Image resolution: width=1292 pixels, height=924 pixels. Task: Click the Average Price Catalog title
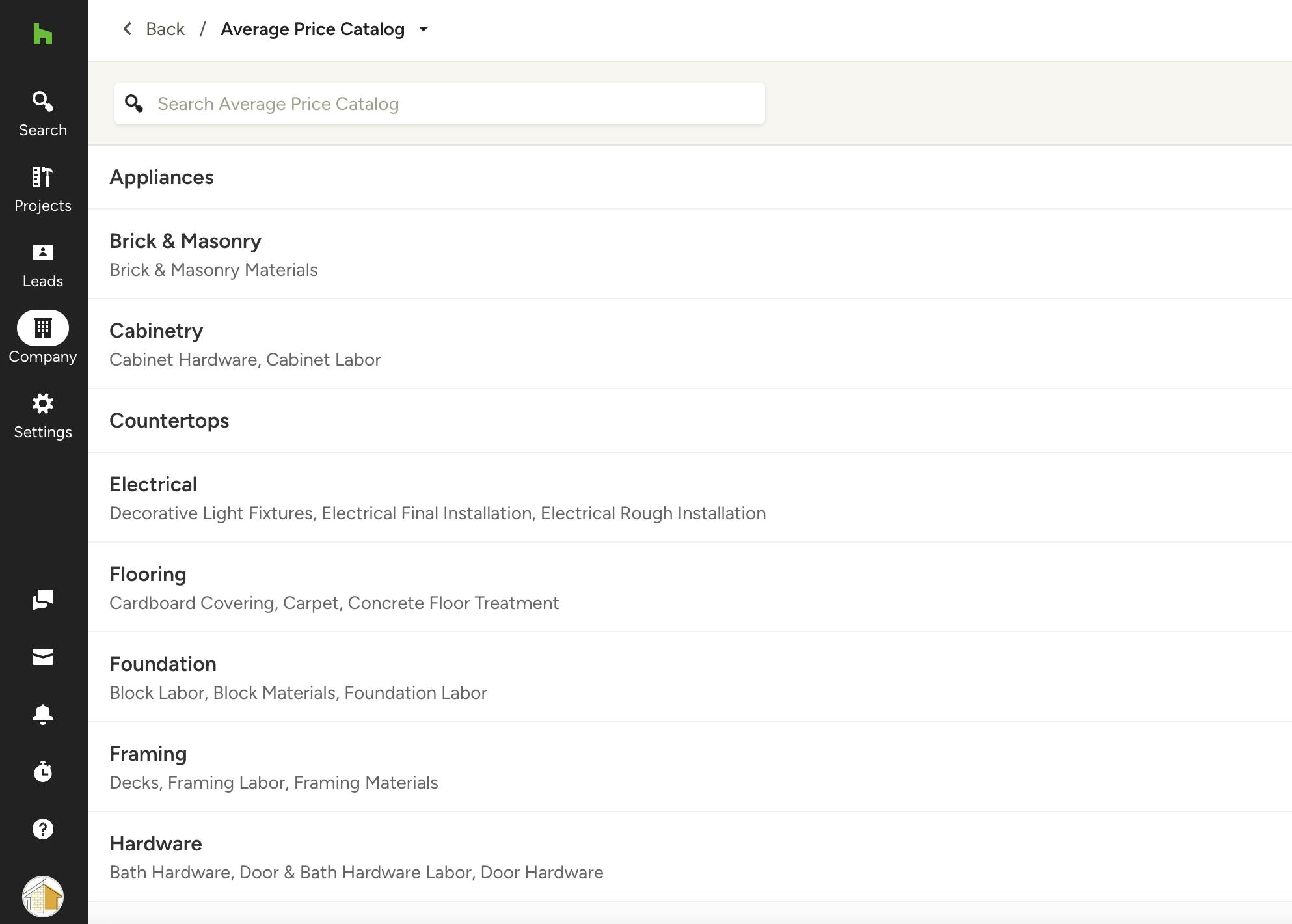click(x=312, y=29)
